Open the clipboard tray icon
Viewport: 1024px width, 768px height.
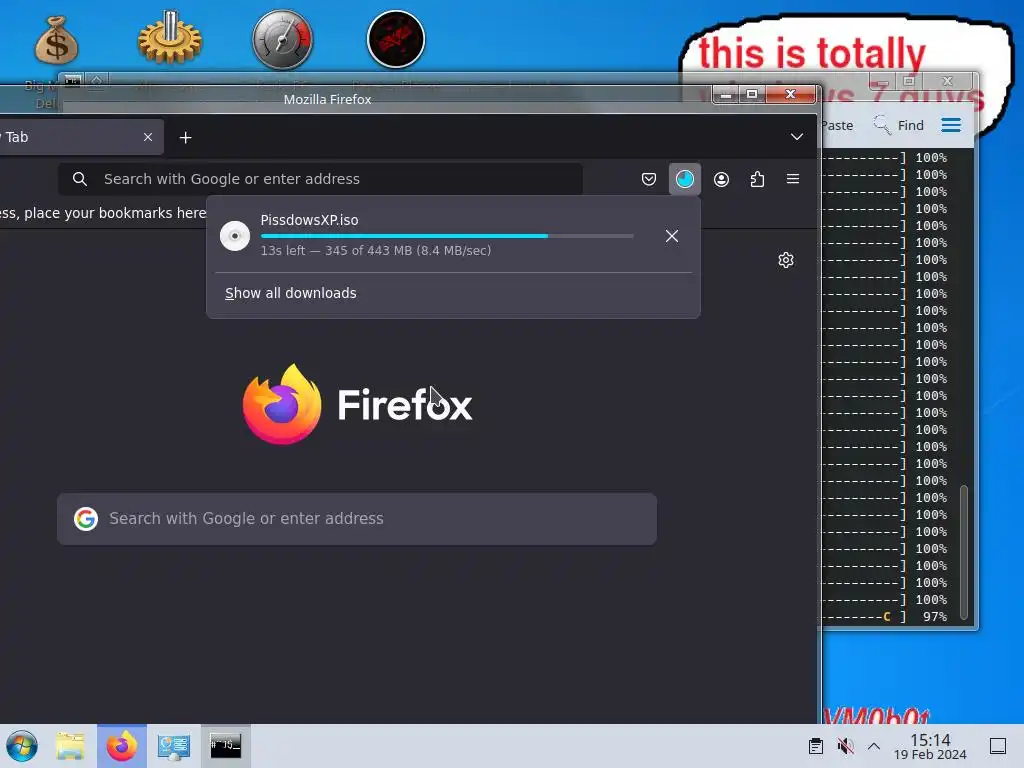pos(815,746)
